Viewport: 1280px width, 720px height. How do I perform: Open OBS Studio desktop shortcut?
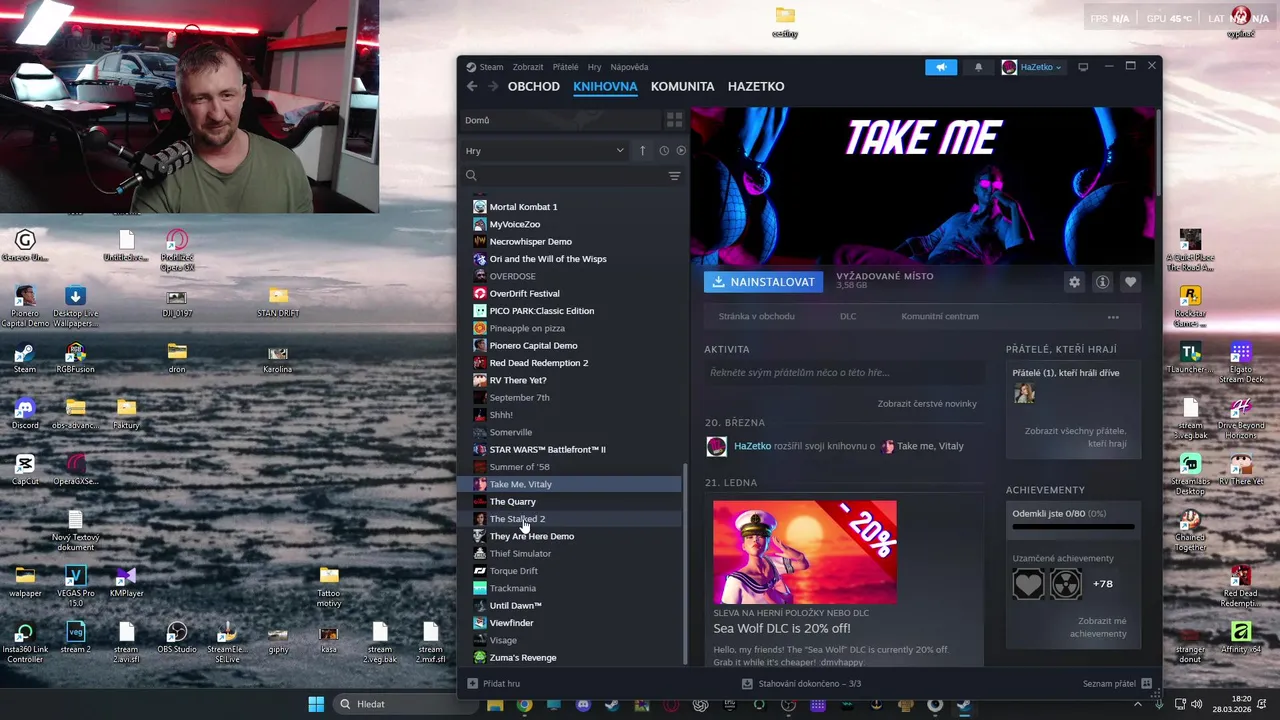176,639
